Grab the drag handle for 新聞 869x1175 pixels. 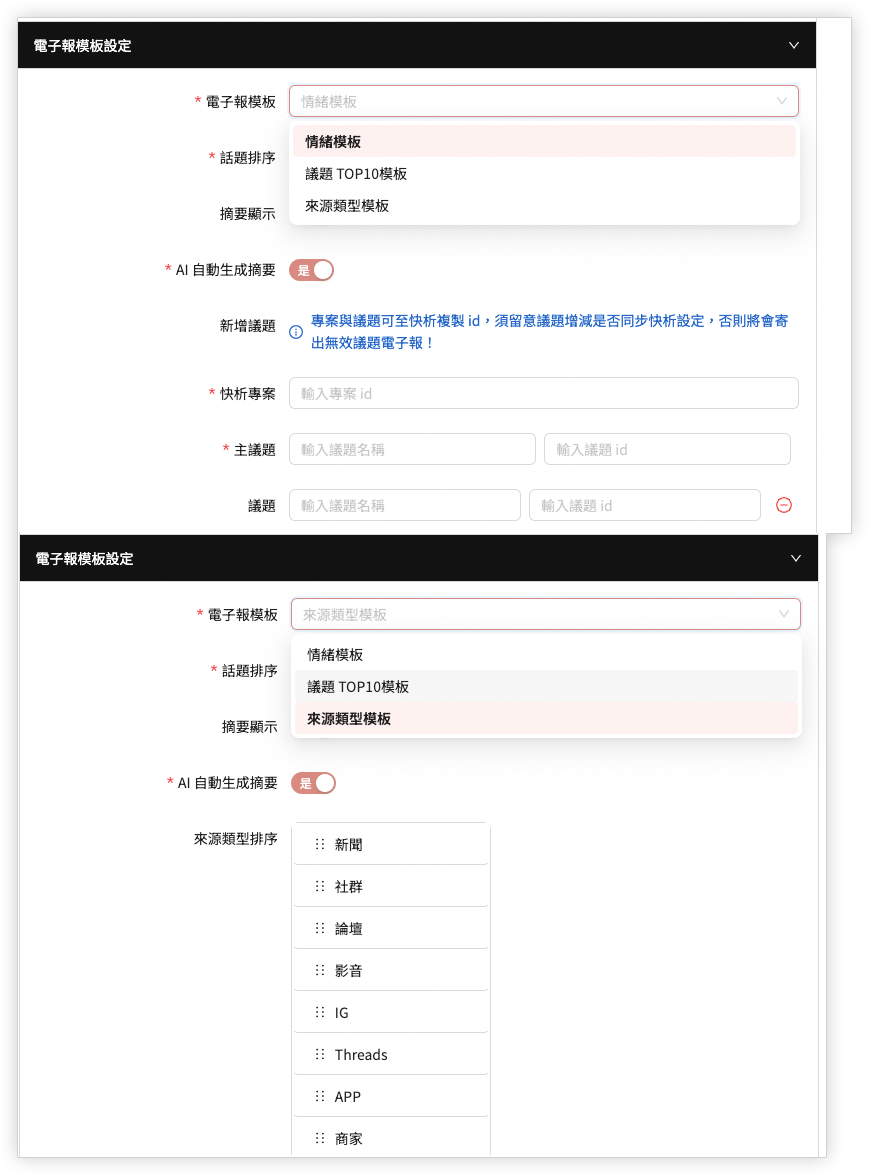320,845
